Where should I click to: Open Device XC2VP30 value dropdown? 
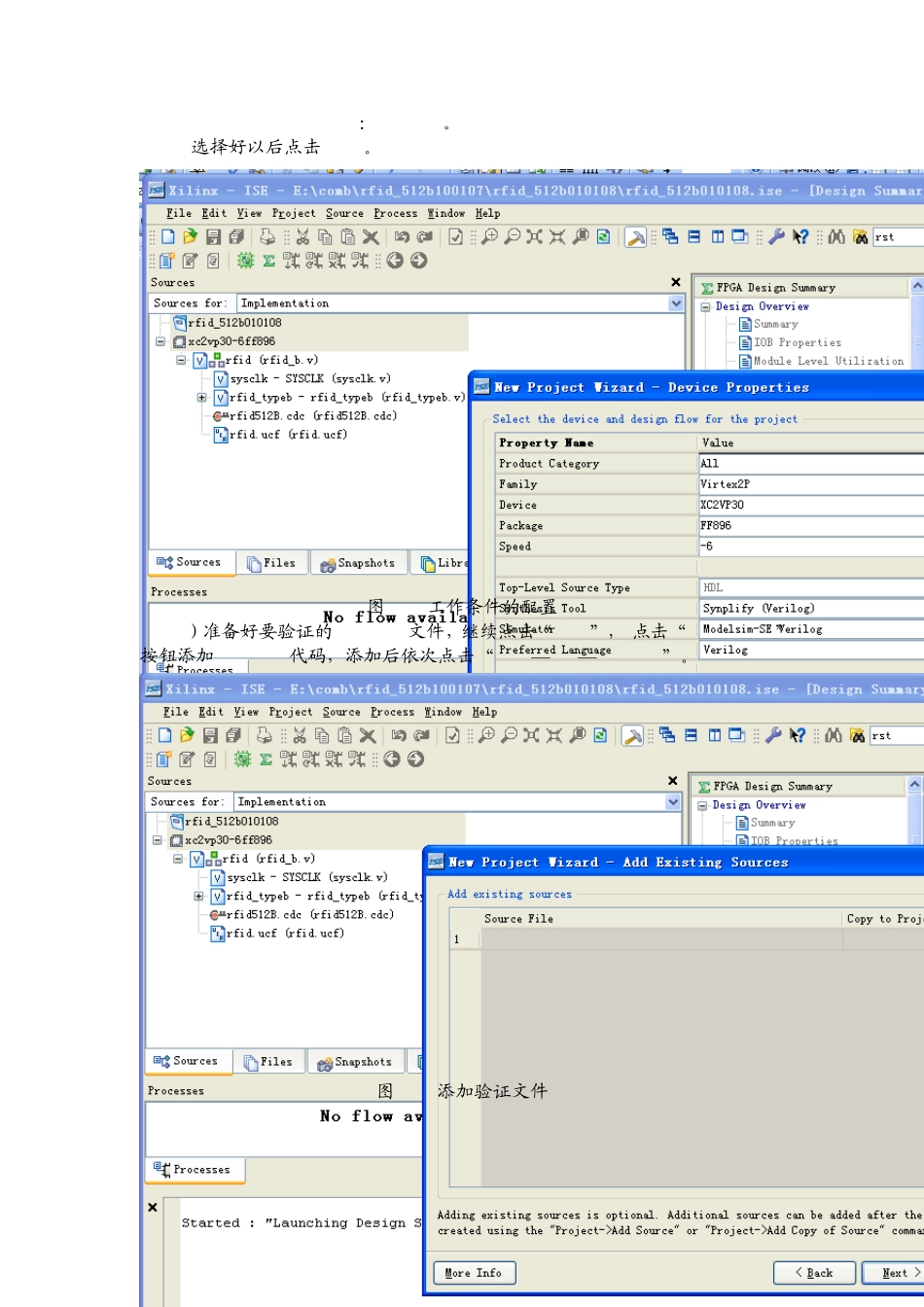pyautogui.click(x=811, y=505)
